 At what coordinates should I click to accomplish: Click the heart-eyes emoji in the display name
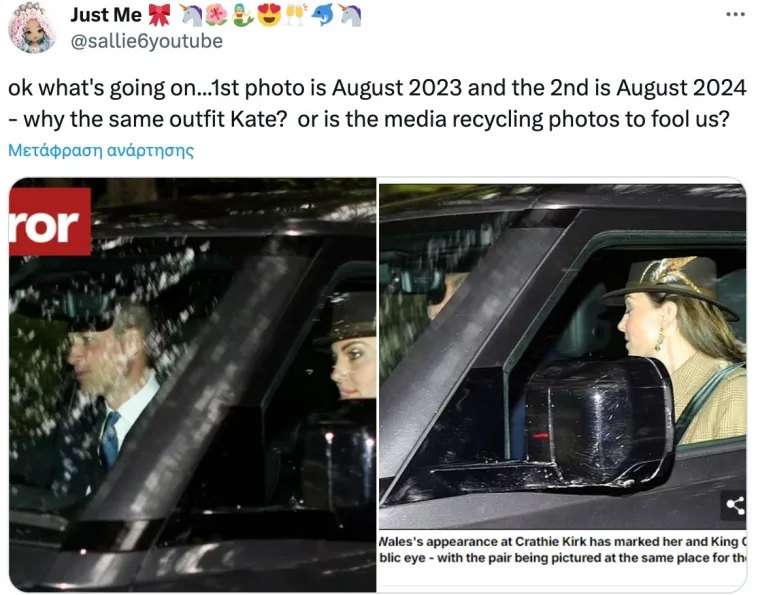(x=269, y=16)
